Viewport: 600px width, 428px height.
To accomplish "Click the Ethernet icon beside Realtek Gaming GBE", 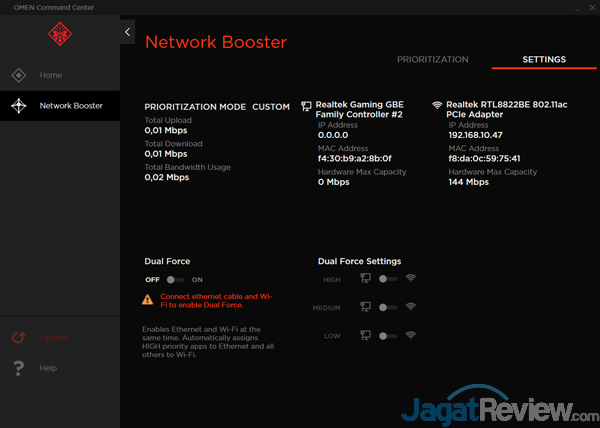I will point(307,106).
